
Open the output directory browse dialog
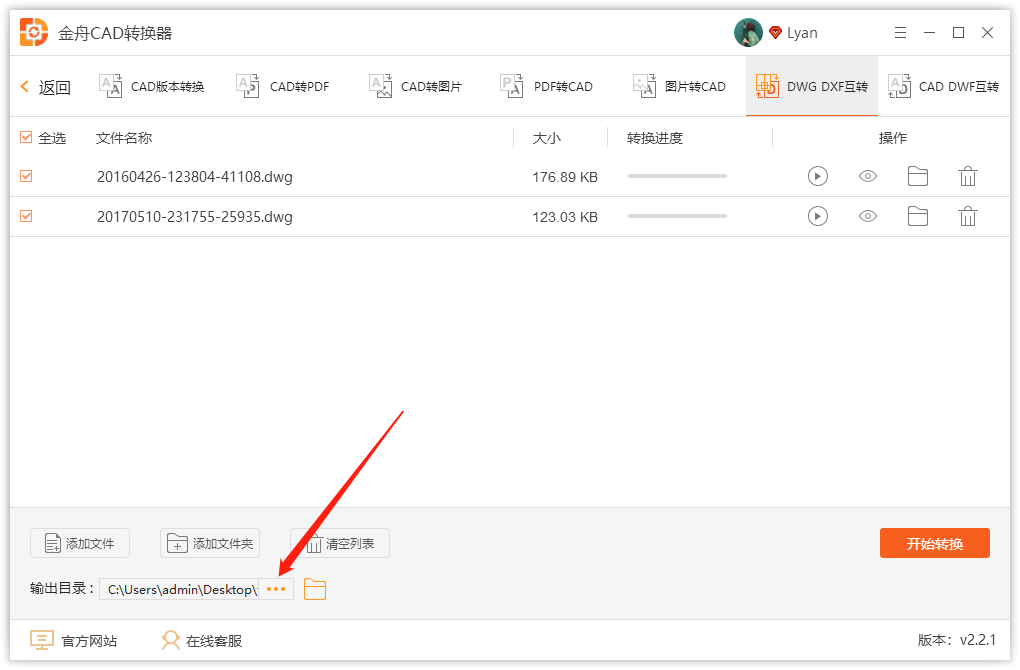(x=276, y=589)
